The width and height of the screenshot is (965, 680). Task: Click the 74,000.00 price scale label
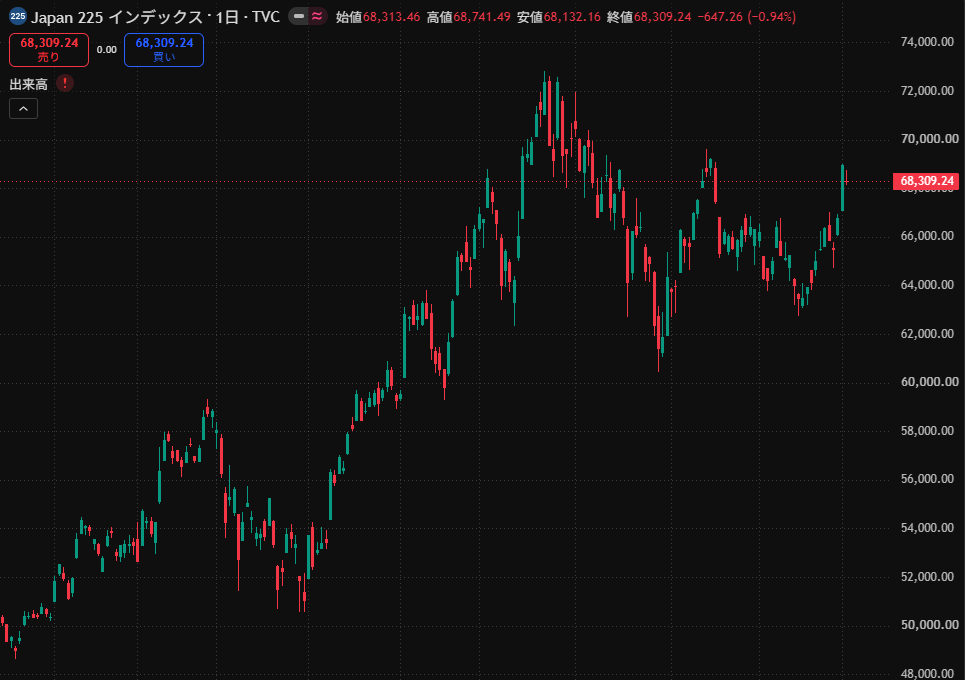coord(927,42)
